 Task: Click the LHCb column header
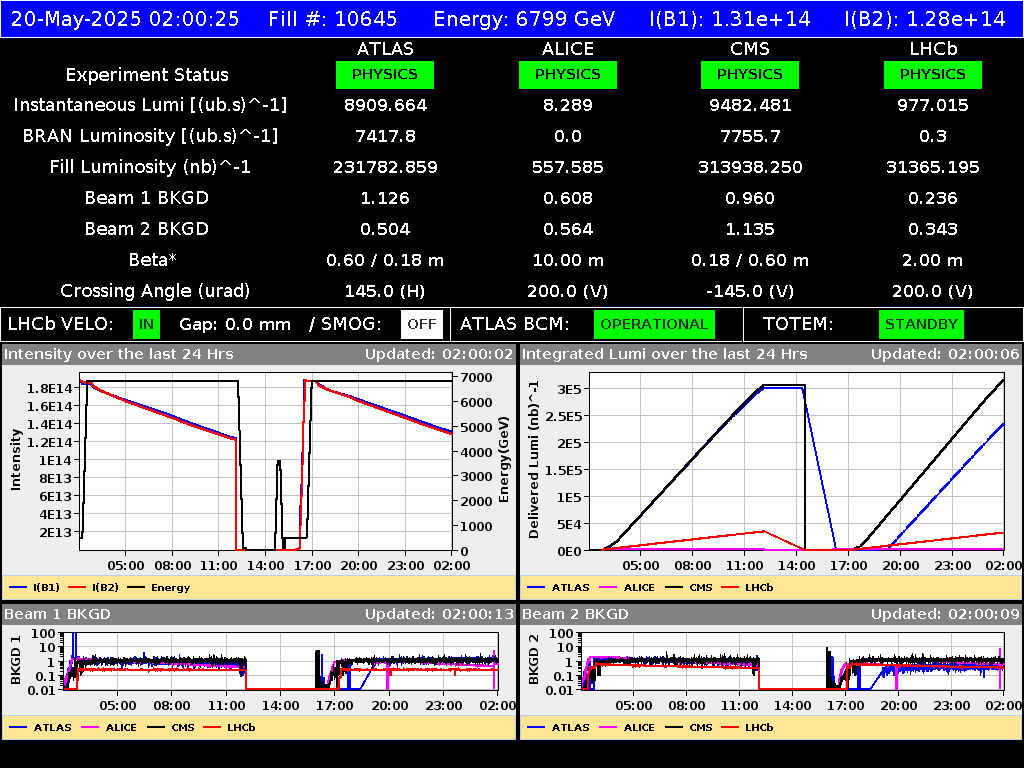click(933, 49)
